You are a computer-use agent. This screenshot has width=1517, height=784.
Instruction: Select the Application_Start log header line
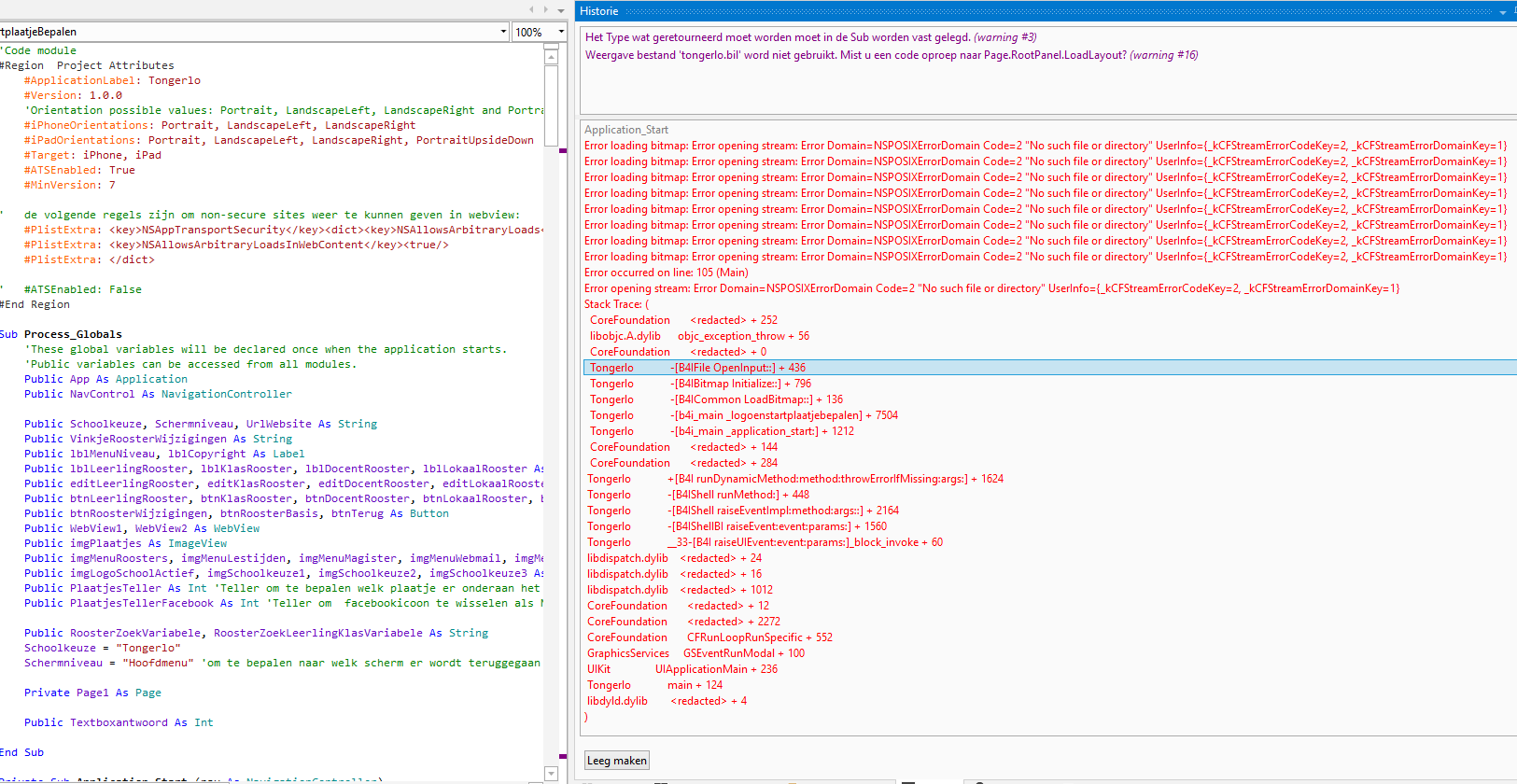coord(626,130)
